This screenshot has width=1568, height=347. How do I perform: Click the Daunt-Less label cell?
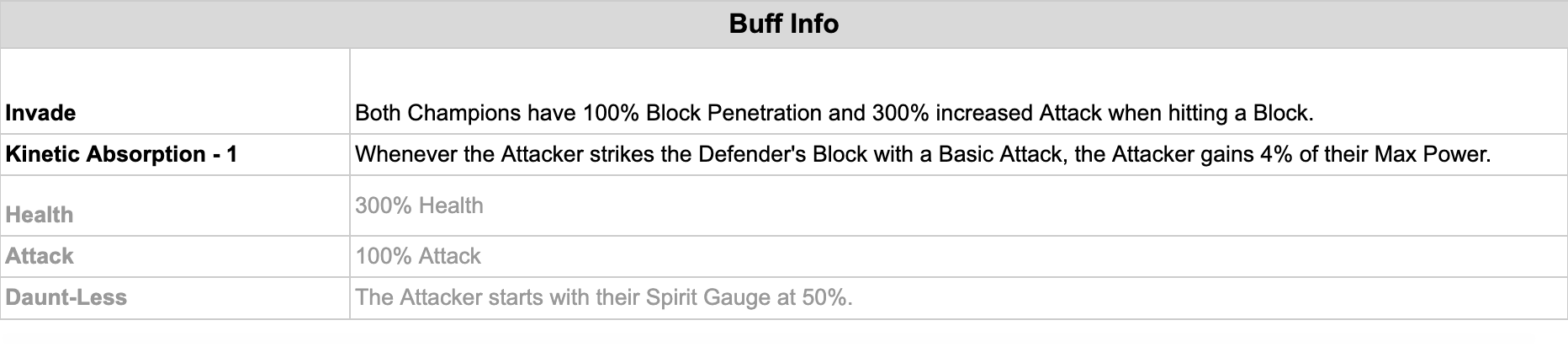(175, 297)
